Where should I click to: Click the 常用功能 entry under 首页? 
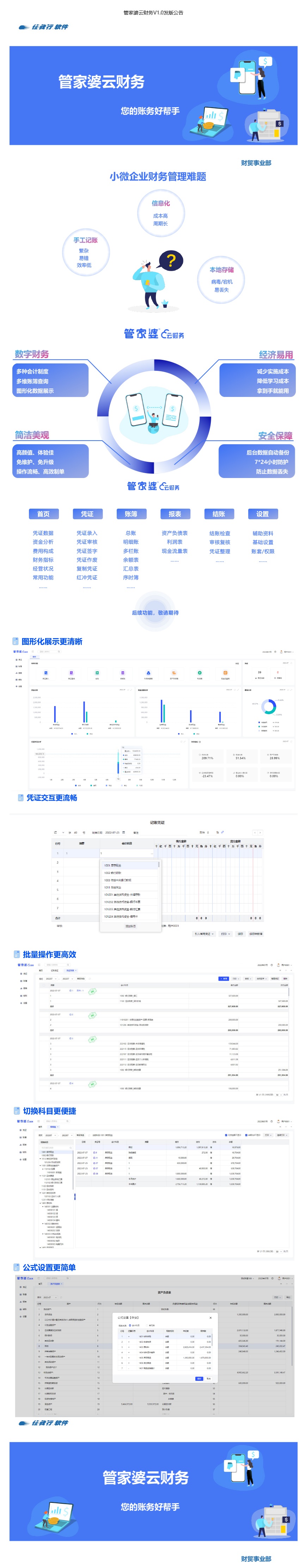43,578
